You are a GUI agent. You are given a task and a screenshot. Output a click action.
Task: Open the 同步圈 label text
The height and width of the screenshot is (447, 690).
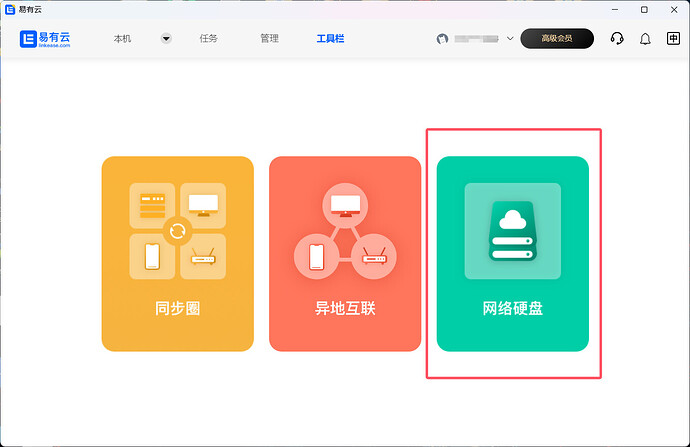click(178, 308)
